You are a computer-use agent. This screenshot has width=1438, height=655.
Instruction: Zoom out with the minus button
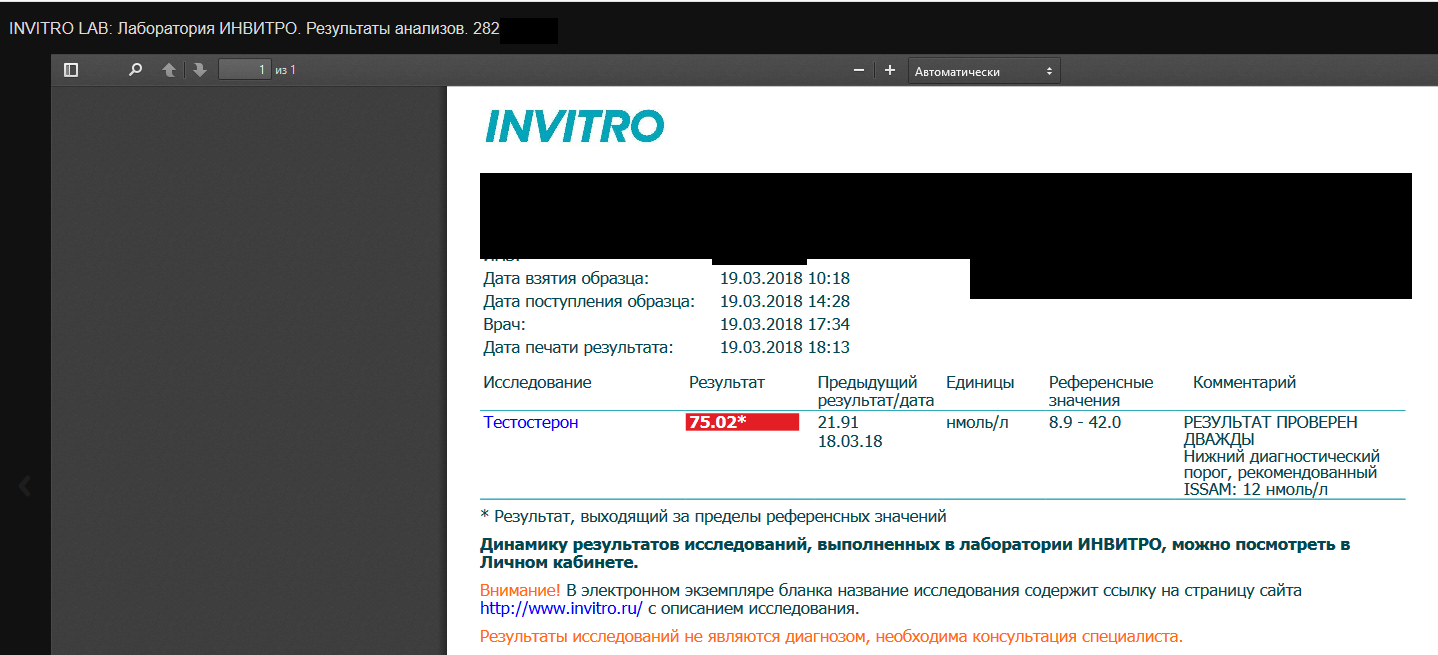tap(858, 70)
